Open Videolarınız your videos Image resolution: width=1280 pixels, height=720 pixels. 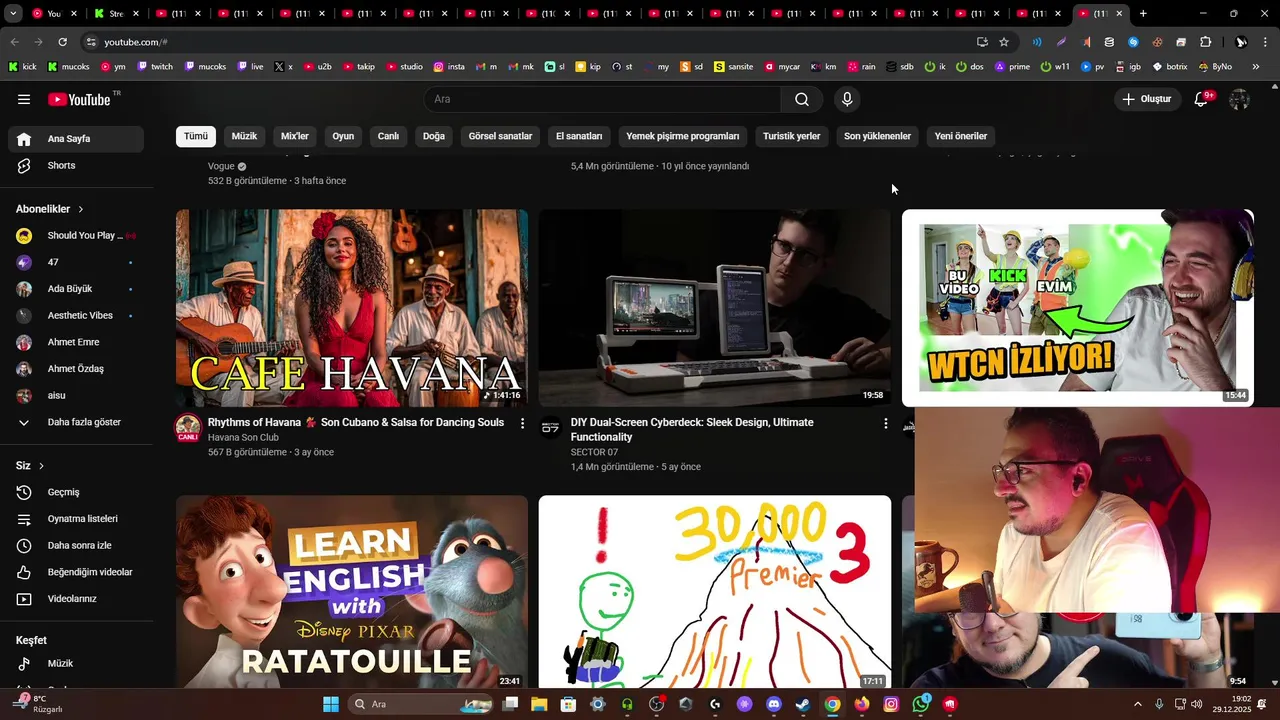coord(76,599)
